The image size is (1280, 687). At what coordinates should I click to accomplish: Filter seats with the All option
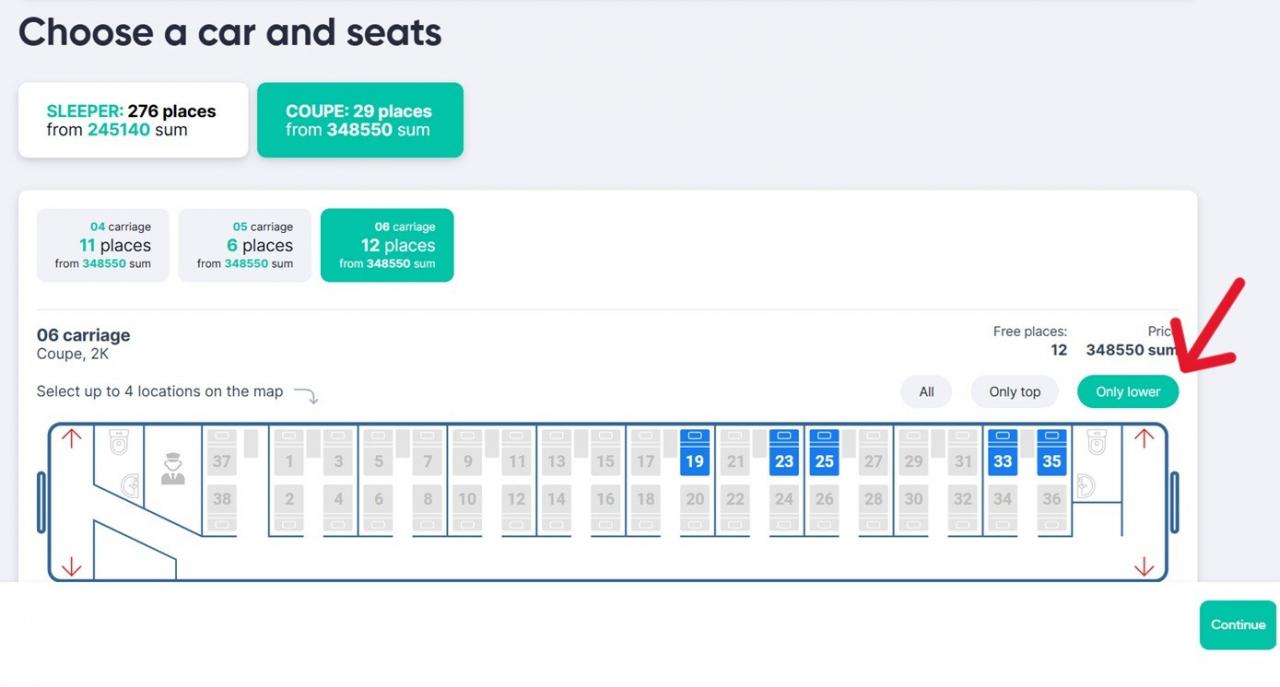pos(926,392)
